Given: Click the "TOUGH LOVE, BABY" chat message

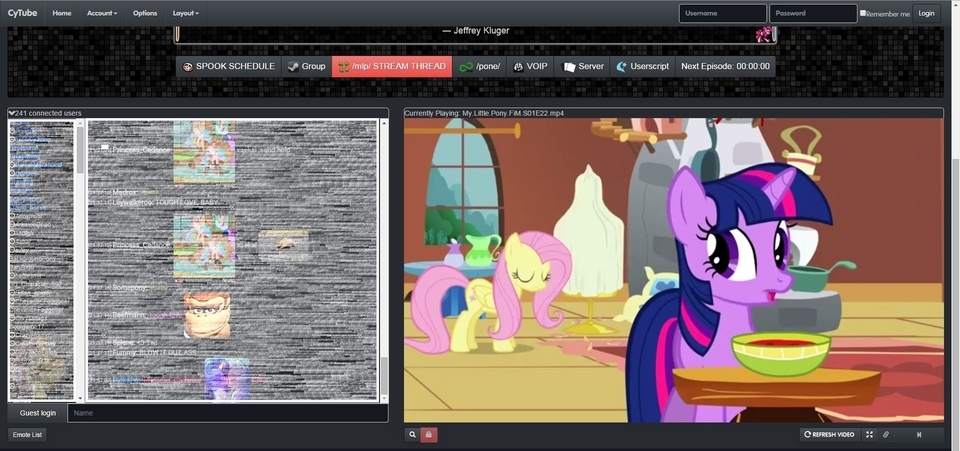Looking at the screenshot, I should click(187, 202).
